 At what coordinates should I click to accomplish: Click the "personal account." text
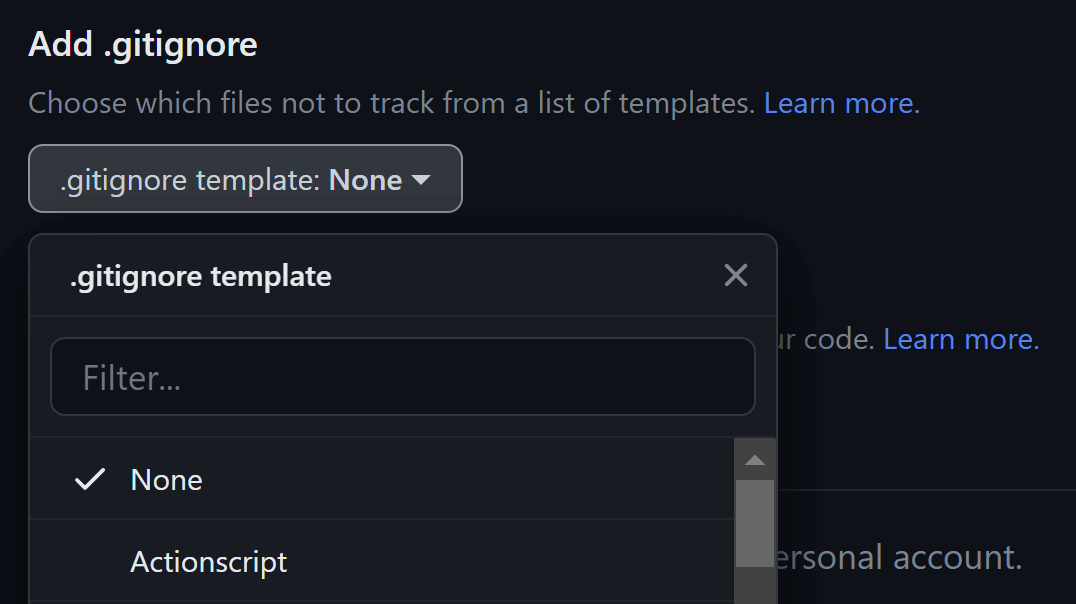pos(900,557)
